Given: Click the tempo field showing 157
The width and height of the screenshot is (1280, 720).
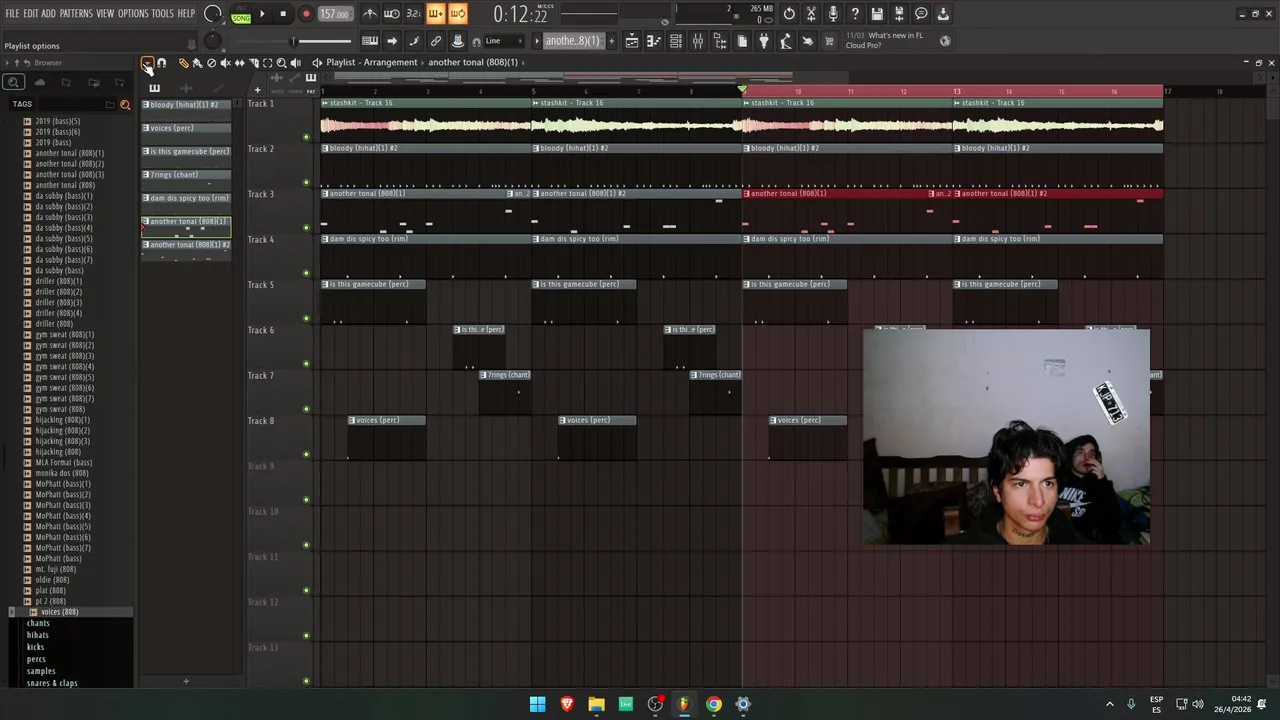Looking at the screenshot, I should [335, 14].
